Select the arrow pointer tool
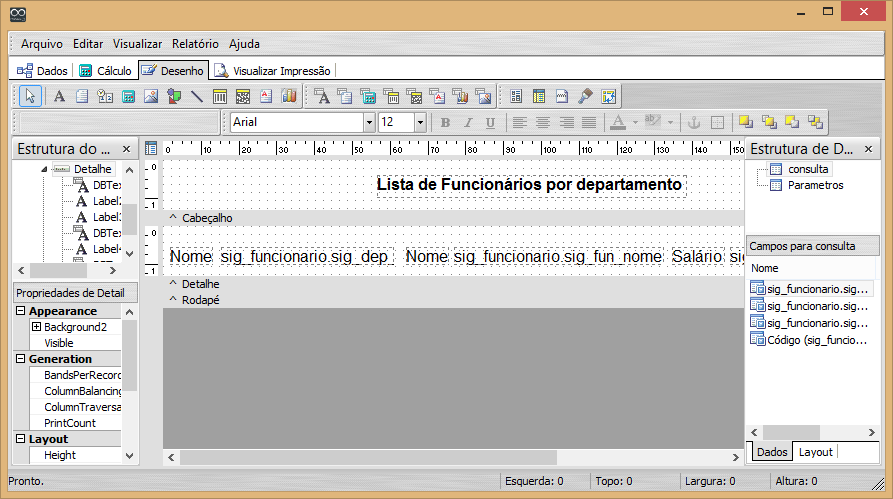This screenshot has width=893, height=499. 30,97
